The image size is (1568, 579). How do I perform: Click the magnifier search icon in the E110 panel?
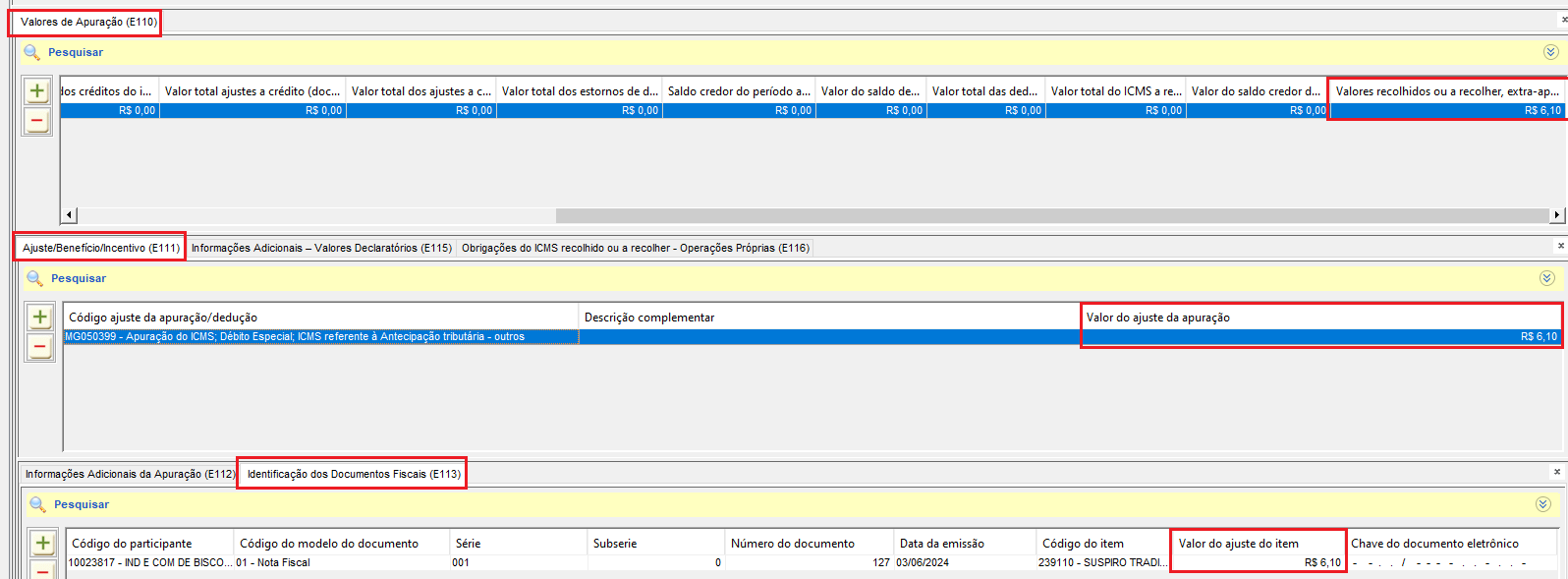coord(32,52)
